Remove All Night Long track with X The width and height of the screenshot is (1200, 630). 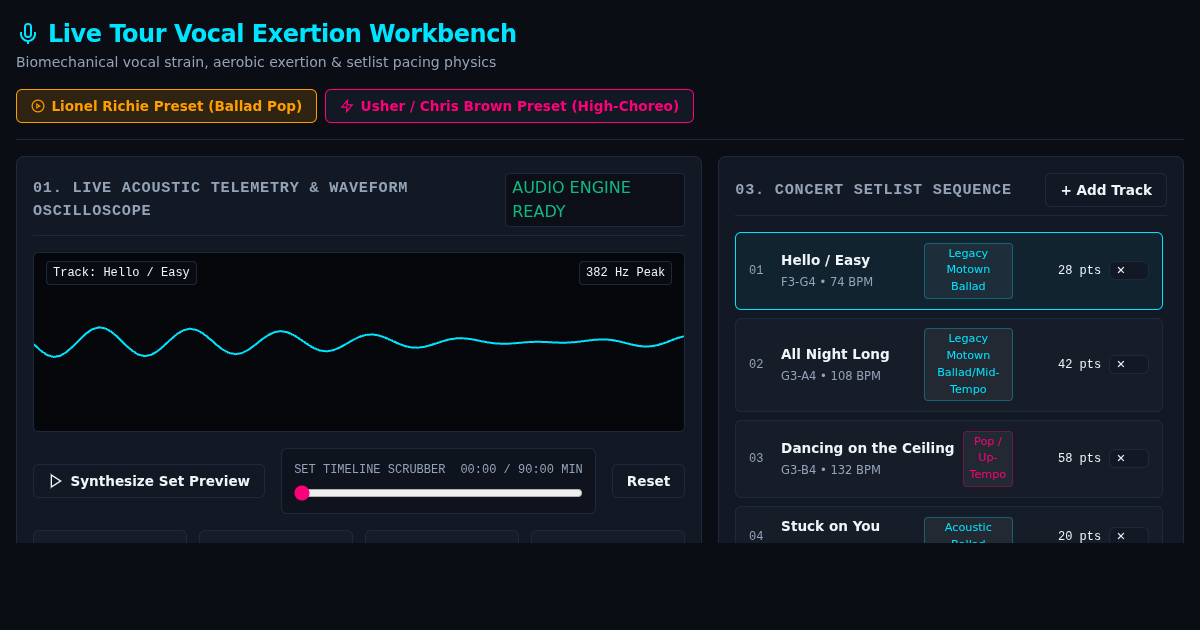pyautogui.click(x=1129, y=364)
